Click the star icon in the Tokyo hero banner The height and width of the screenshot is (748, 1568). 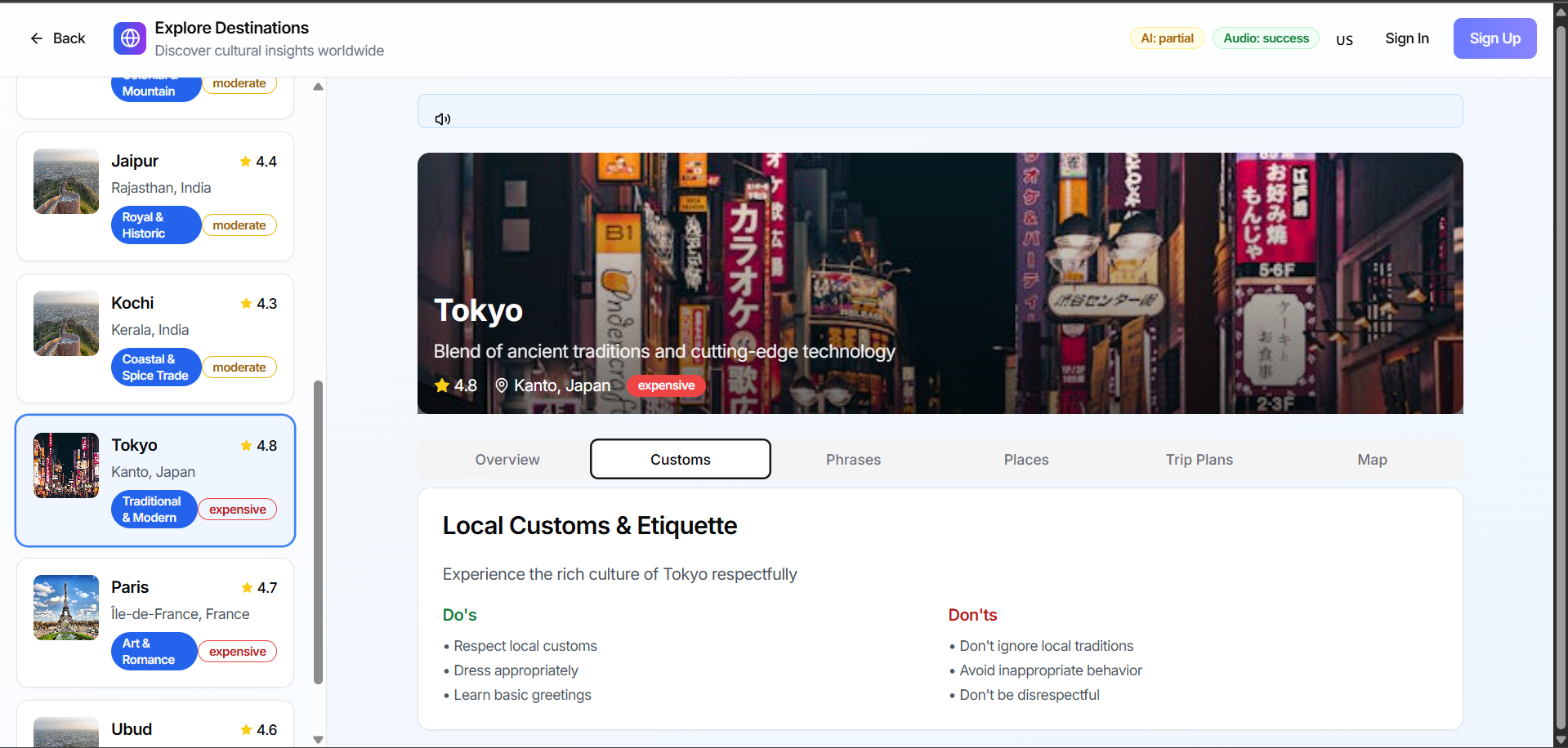point(442,385)
